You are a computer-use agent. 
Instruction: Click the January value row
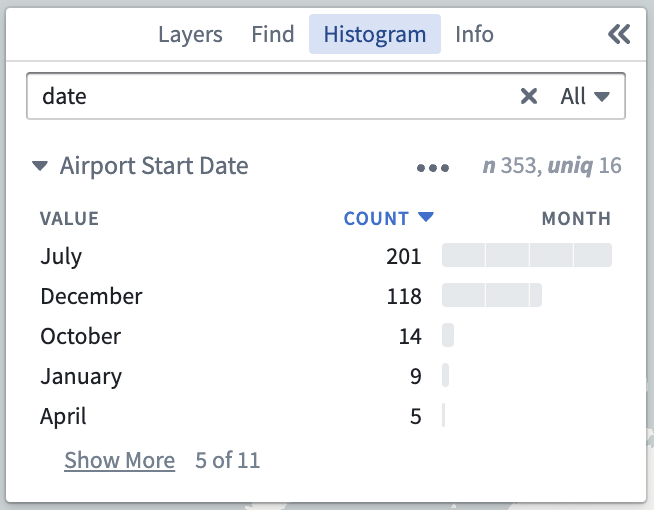[326, 376]
